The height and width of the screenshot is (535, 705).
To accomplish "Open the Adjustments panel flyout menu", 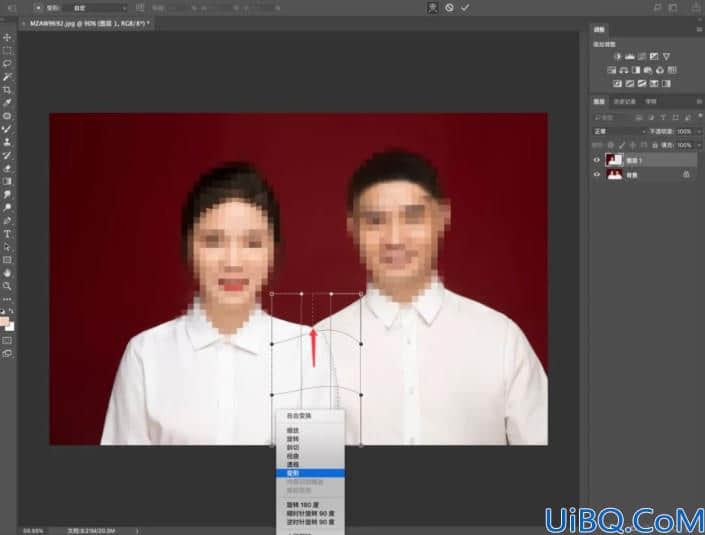I will [x=699, y=29].
